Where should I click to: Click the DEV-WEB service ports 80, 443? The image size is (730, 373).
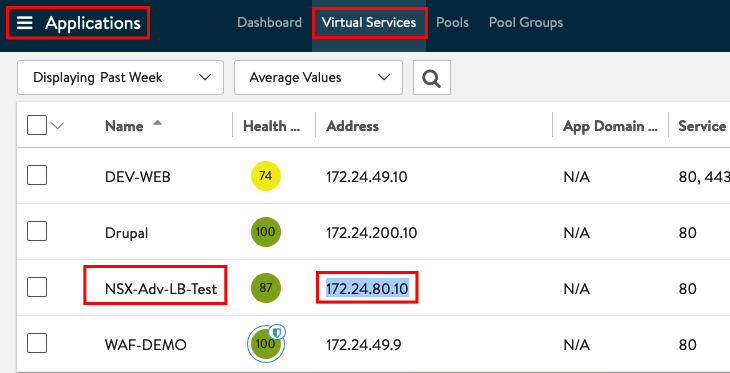704,177
